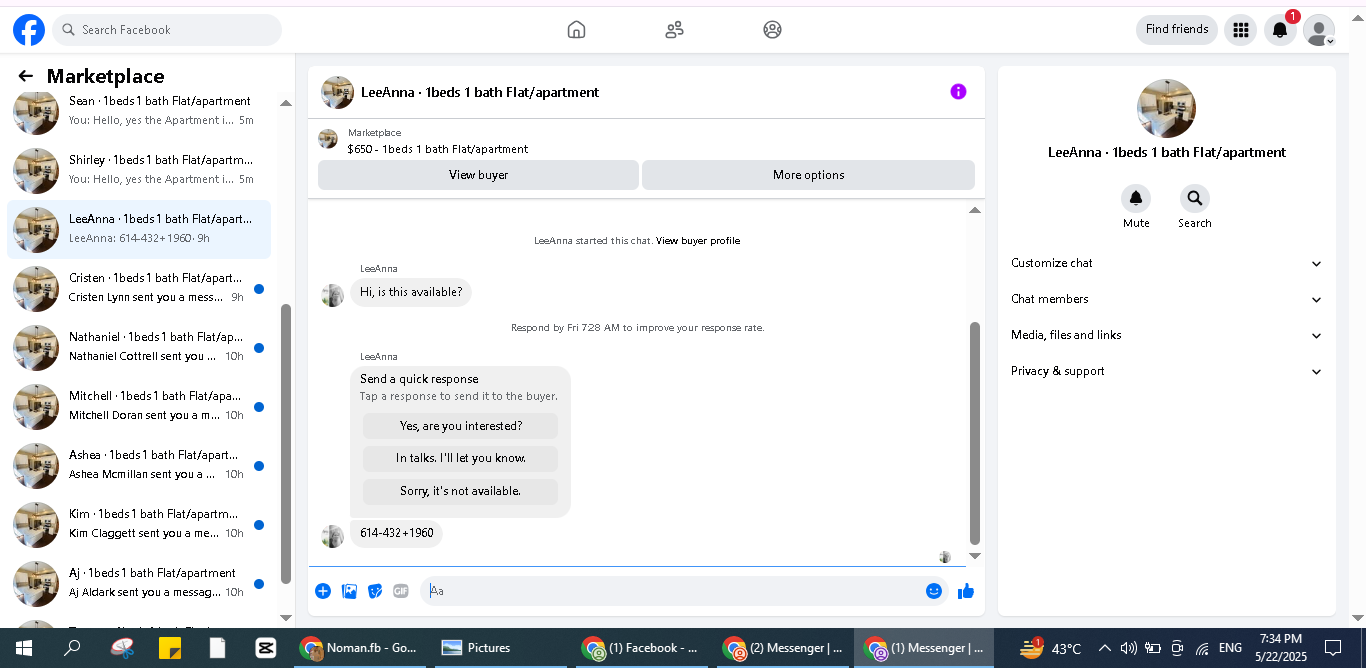Open the account profile avatar menu
Image resolution: width=1366 pixels, height=668 pixels.
coord(1319,30)
